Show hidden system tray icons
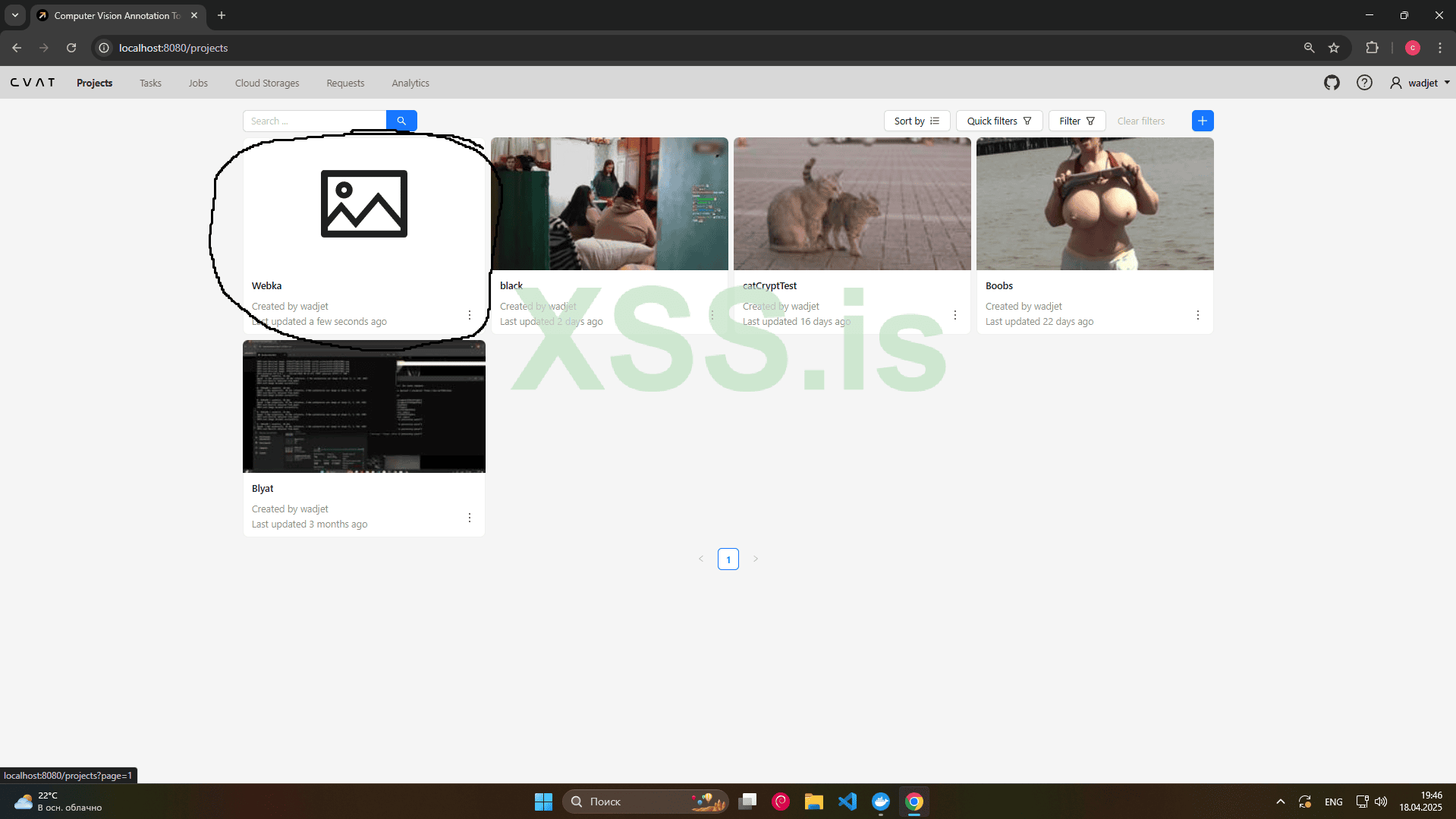The image size is (1456, 819). coord(1281,802)
